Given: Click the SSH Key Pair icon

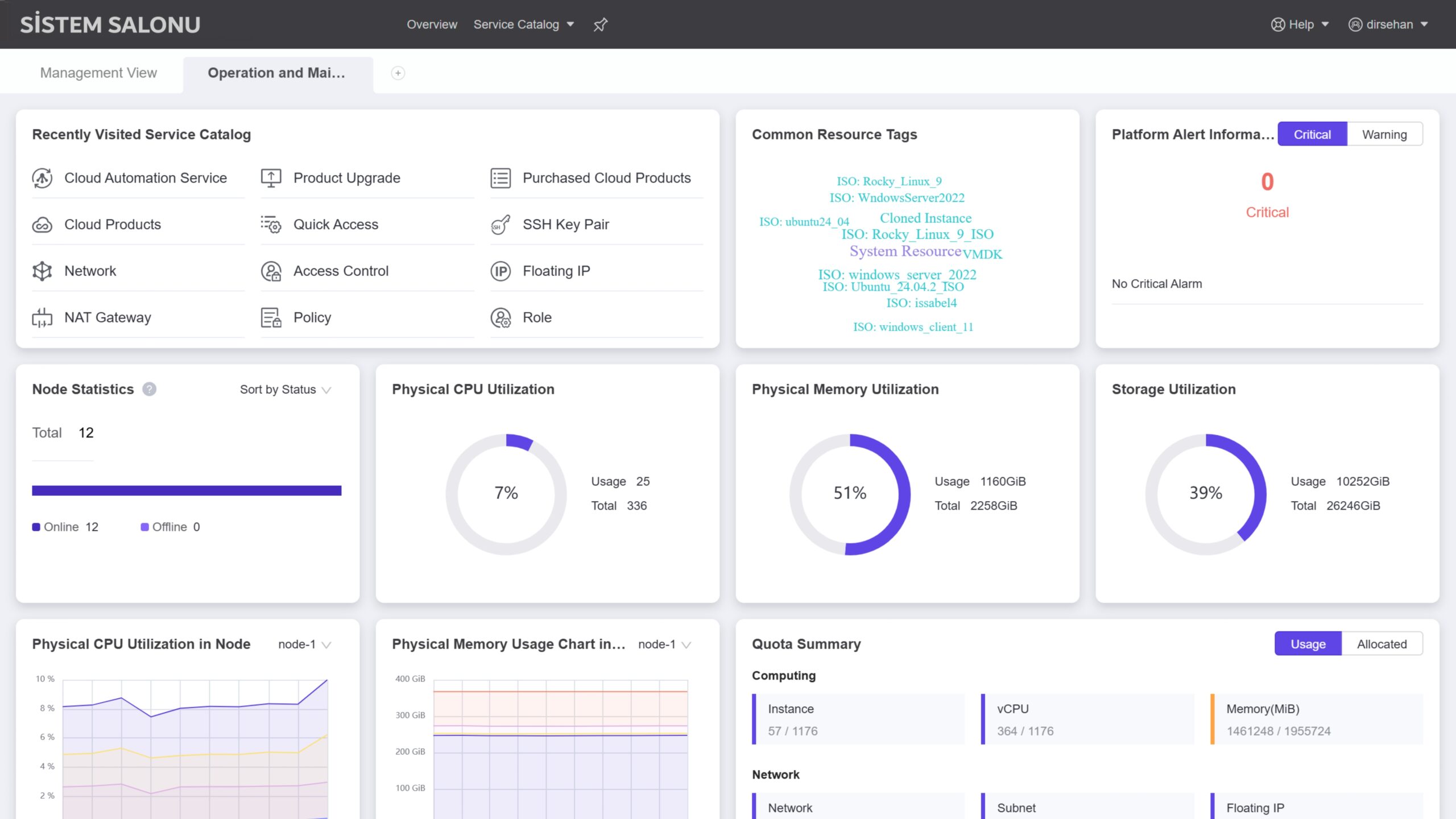Looking at the screenshot, I should 500,225.
